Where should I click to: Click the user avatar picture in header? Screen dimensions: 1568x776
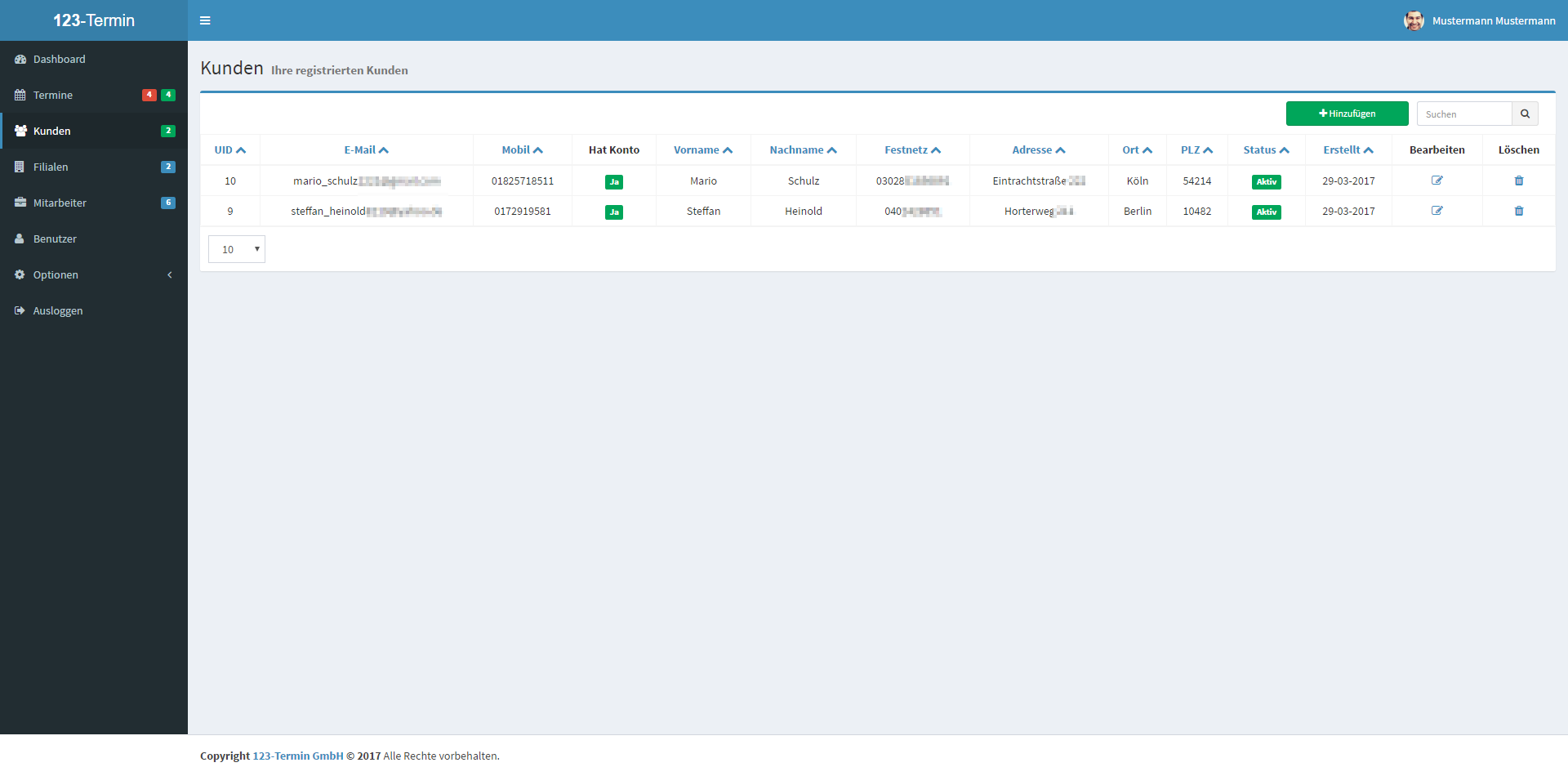point(1414,20)
